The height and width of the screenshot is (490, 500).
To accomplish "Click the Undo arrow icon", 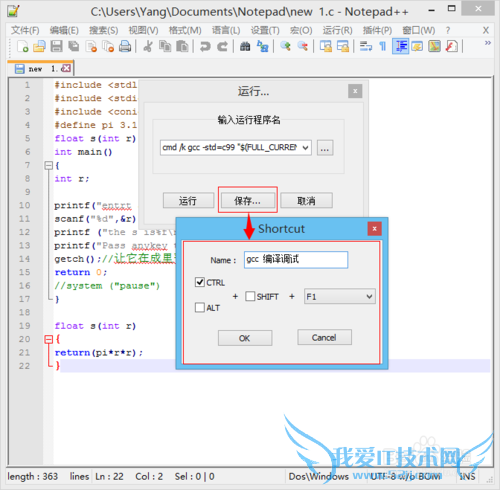I will coord(205,46).
